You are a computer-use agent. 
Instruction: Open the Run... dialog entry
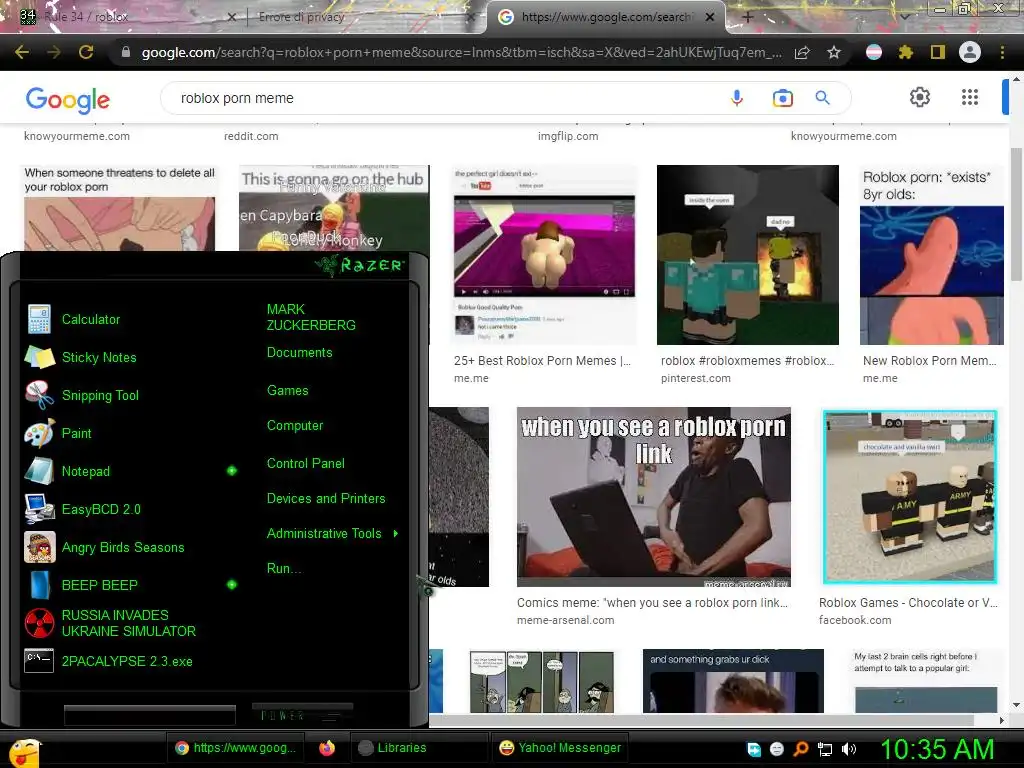click(284, 568)
